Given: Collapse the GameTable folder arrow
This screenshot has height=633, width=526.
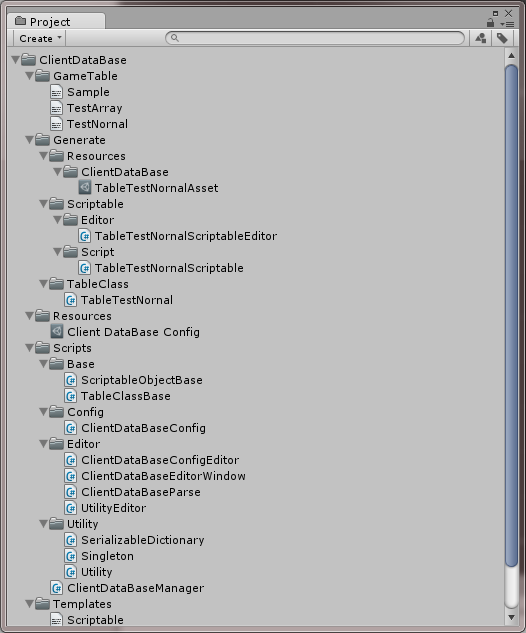Looking at the screenshot, I should (x=30, y=76).
